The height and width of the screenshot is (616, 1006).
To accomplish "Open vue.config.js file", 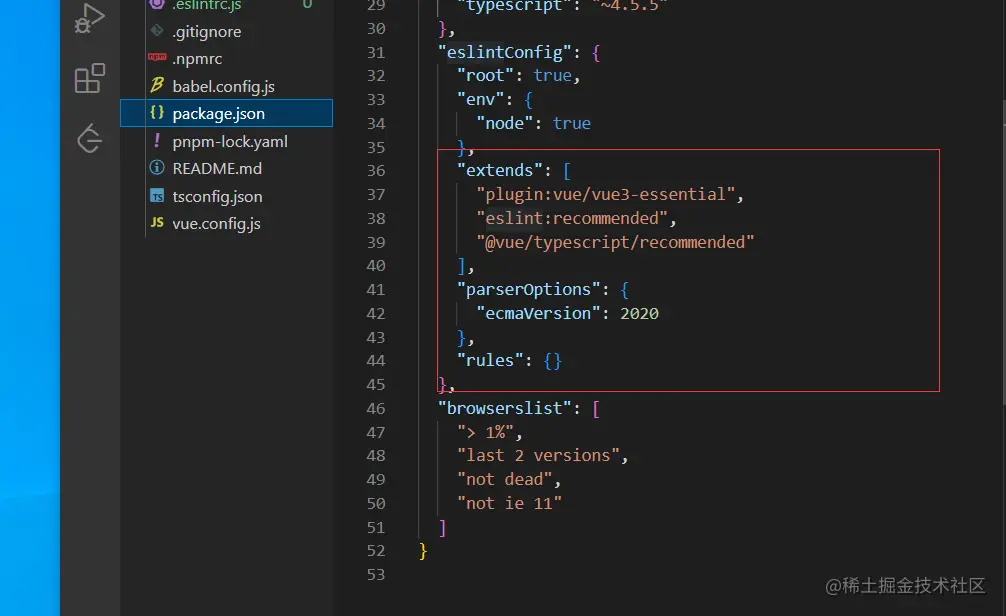I will point(216,223).
